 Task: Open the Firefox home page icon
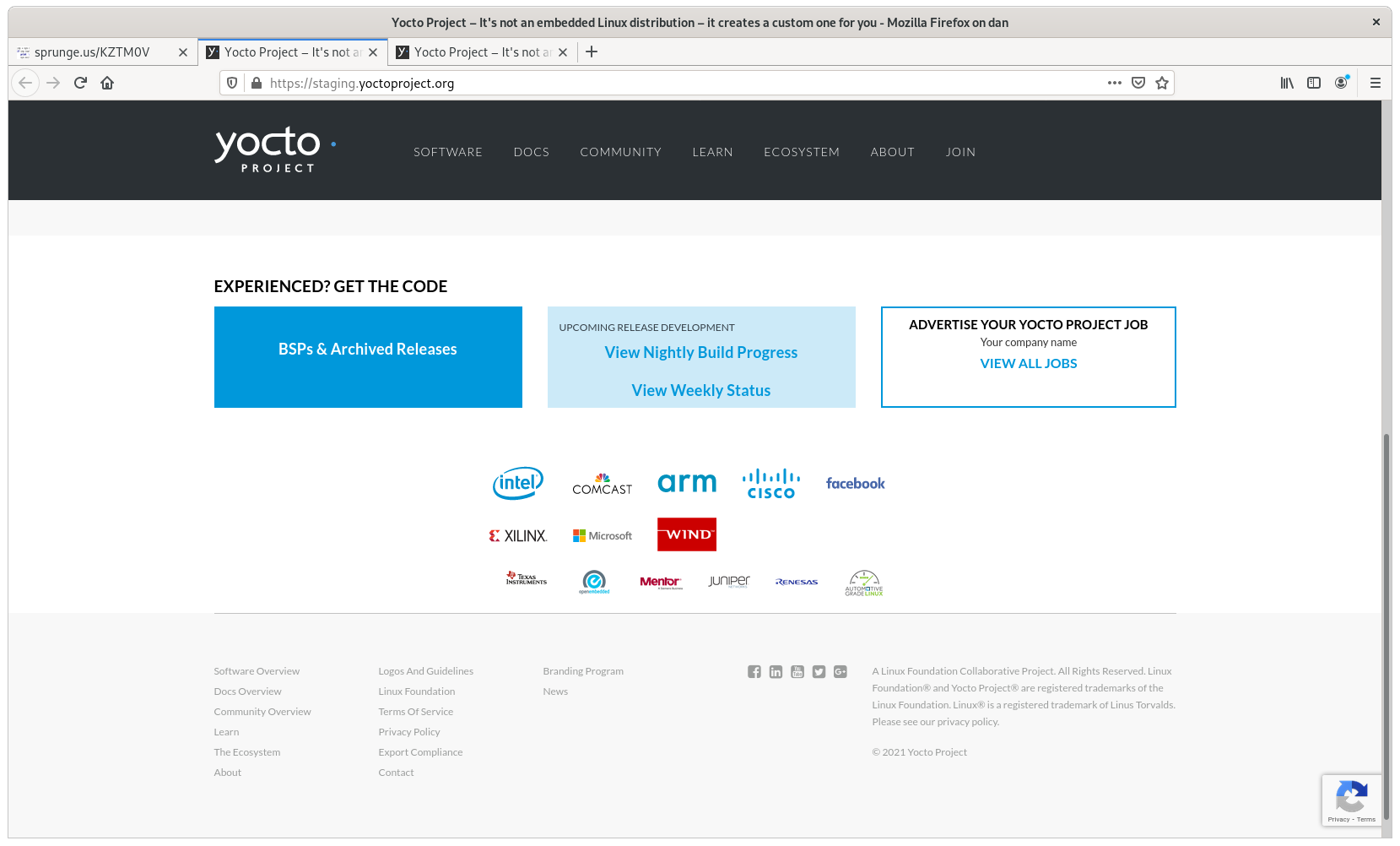(107, 83)
